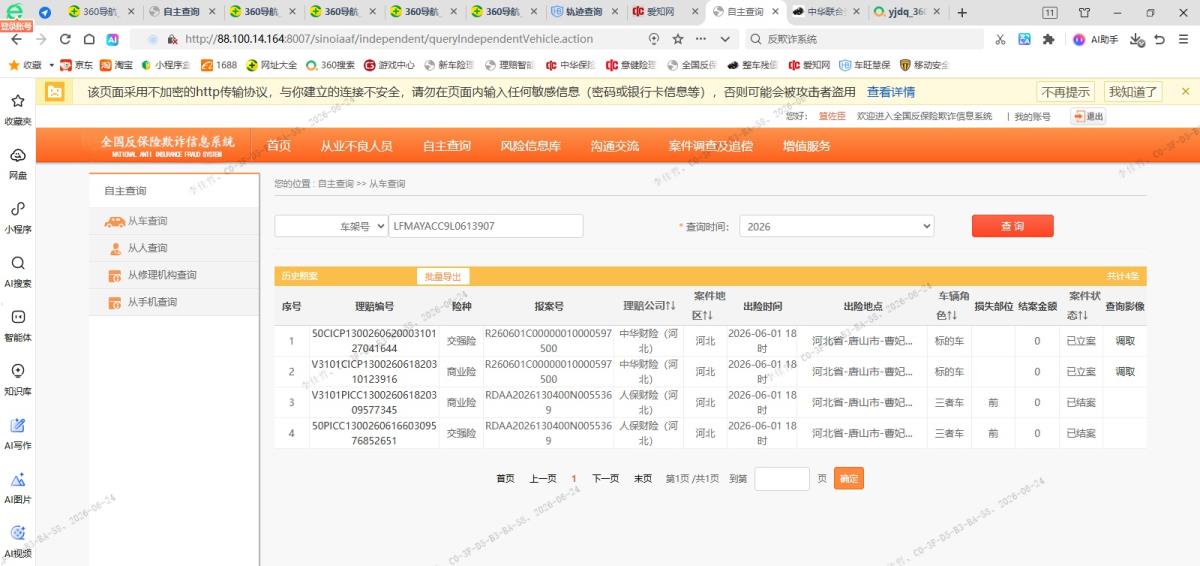Click the 我知道了 button
The image size is (1200, 566).
[1133, 92]
